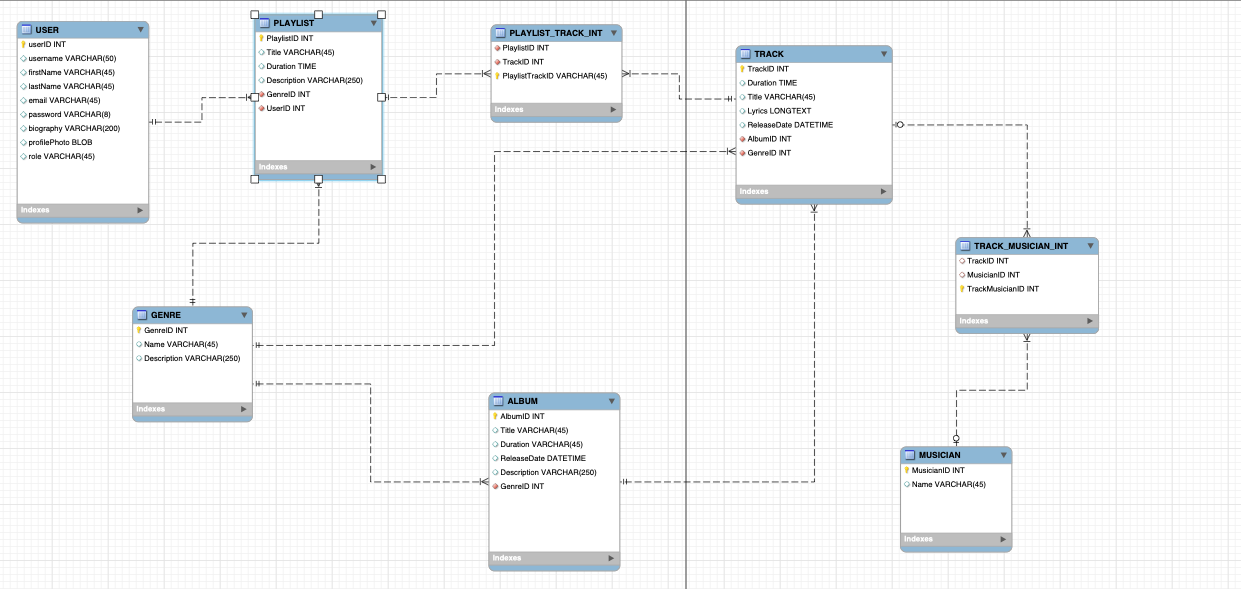Collapse the PLAYLIST_TRACK_INT table via header arrow

613,33
